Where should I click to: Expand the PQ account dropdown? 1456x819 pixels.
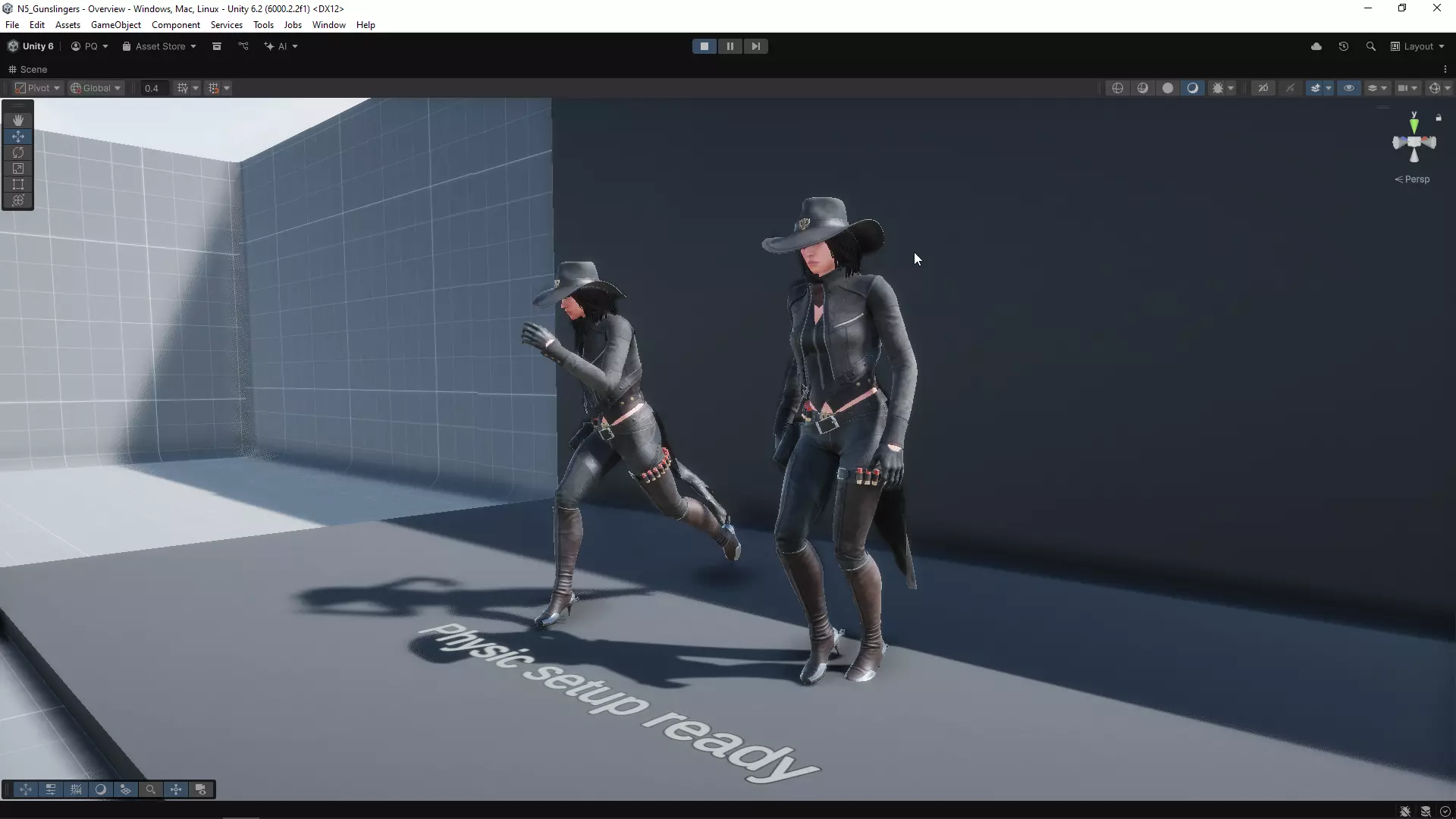point(89,46)
